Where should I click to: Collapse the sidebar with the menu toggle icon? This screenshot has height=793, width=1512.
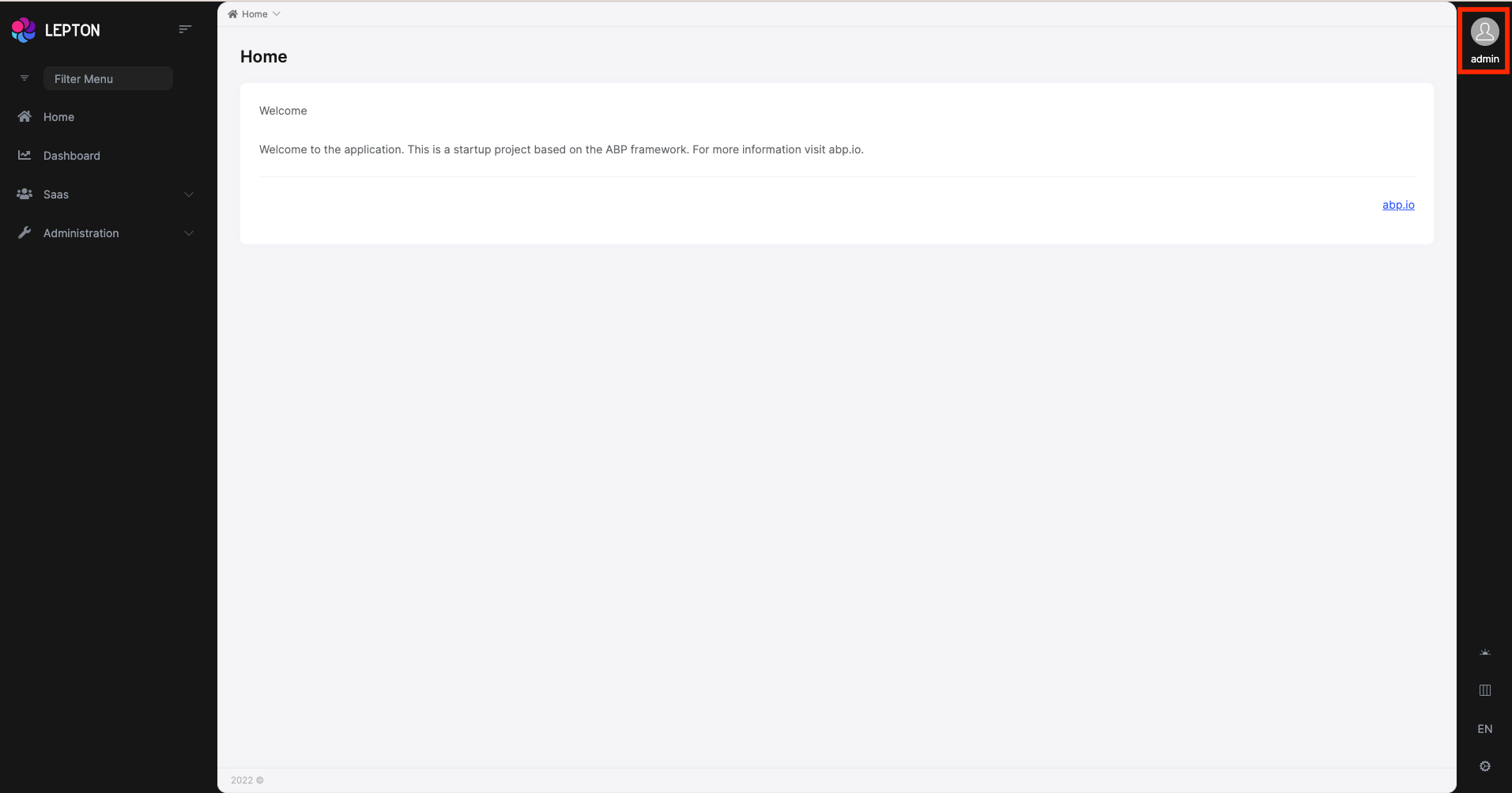[185, 29]
